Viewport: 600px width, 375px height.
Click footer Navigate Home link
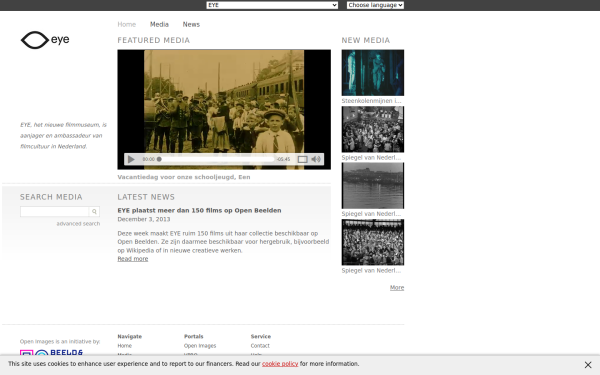tap(124, 346)
